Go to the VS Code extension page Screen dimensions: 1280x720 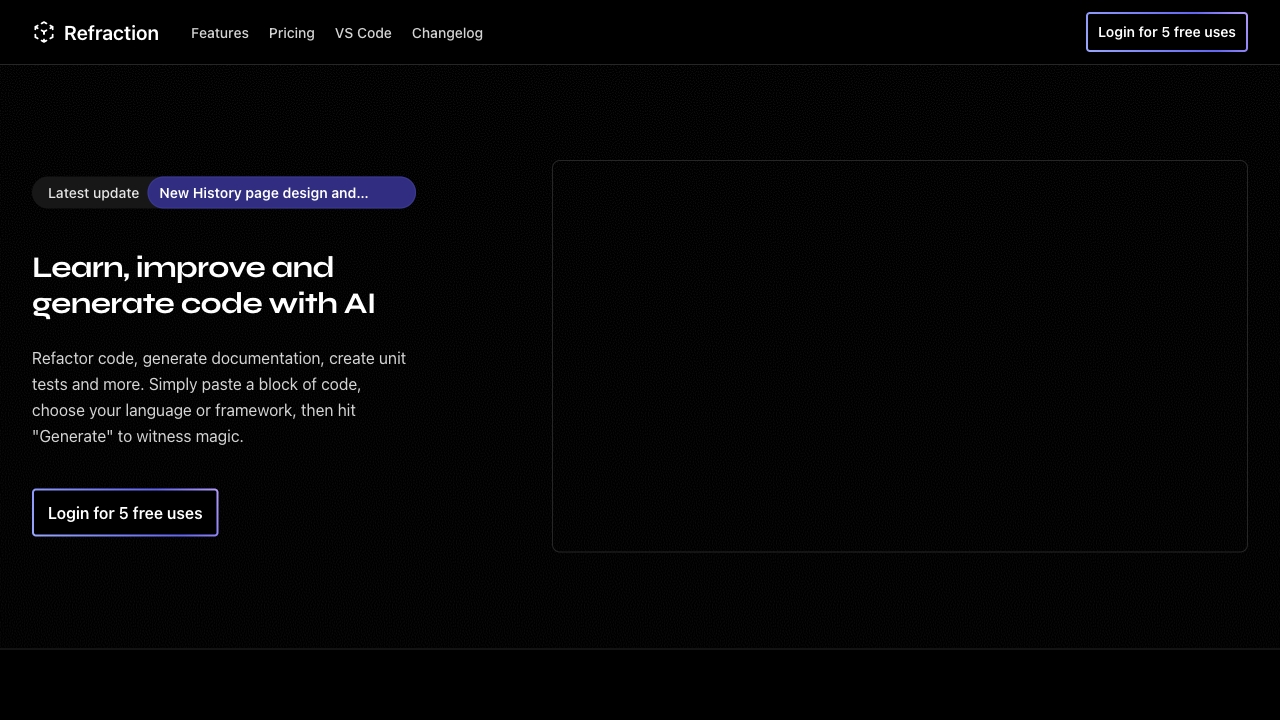coord(363,33)
